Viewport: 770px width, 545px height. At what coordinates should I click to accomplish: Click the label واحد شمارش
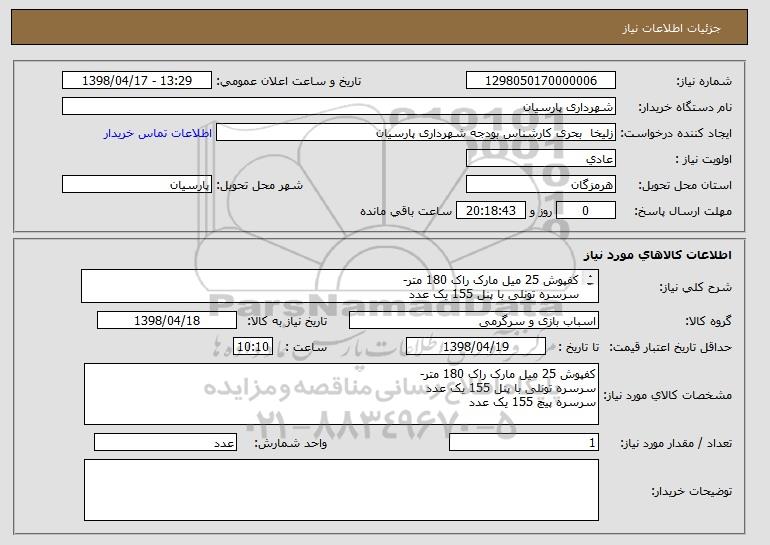291,443
